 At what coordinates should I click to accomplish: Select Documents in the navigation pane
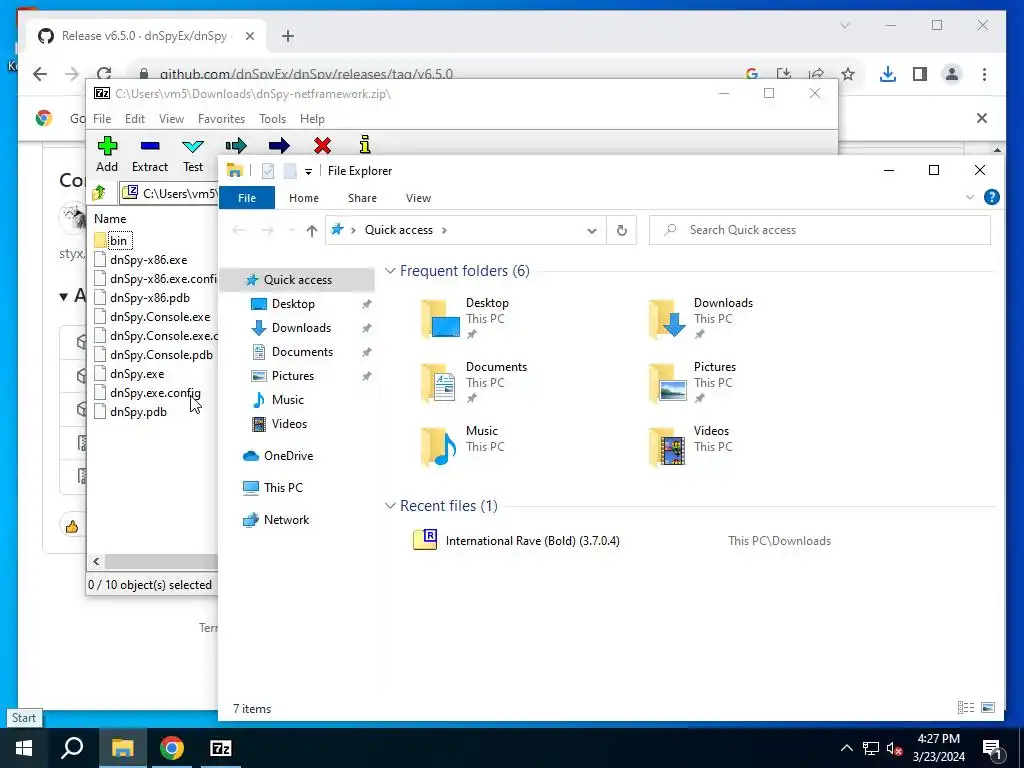tap(302, 352)
